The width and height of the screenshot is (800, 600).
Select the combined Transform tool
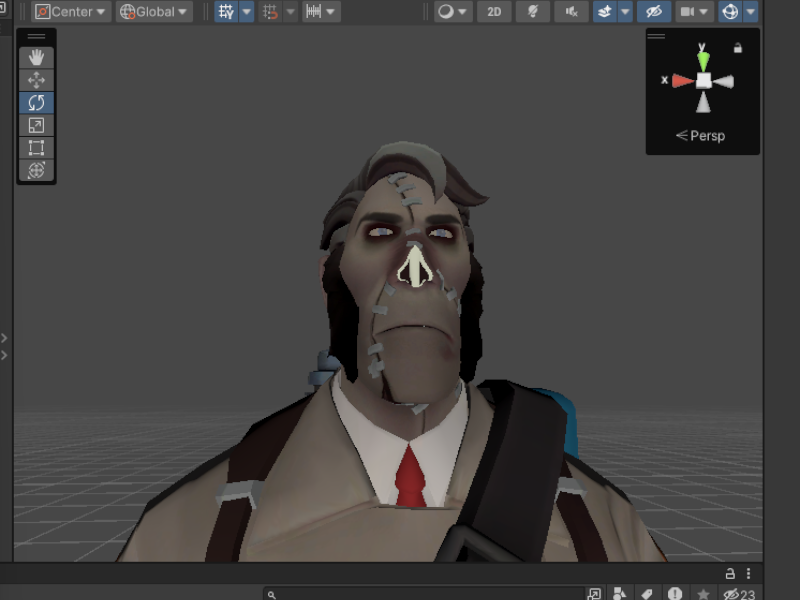point(36,170)
